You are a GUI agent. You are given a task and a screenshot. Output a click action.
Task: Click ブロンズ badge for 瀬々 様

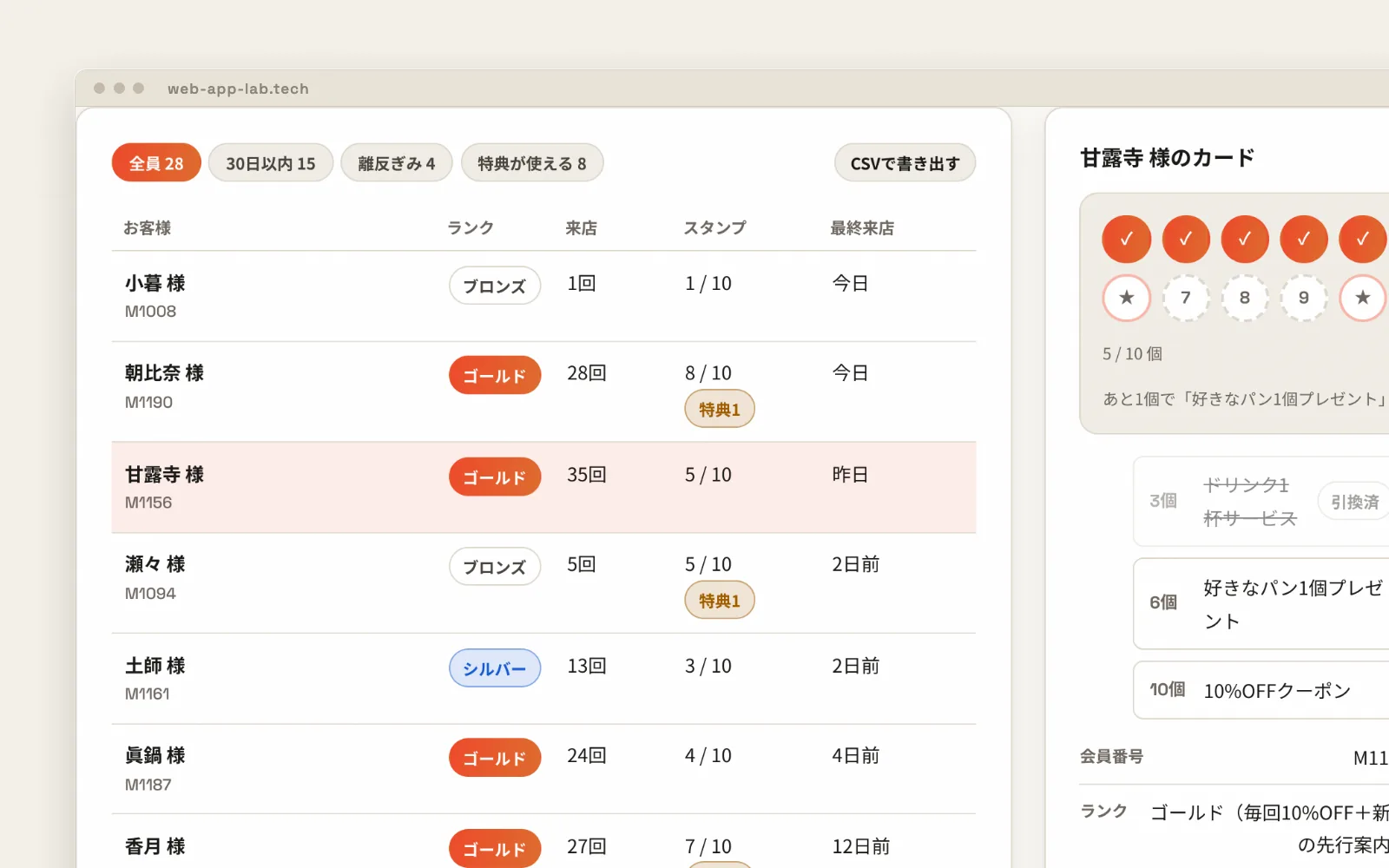tap(495, 567)
